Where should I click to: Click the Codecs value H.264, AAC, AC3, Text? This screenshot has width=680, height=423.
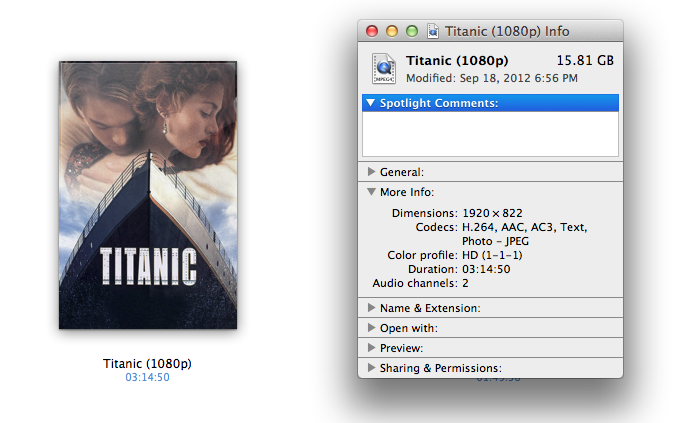coord(524,227)
